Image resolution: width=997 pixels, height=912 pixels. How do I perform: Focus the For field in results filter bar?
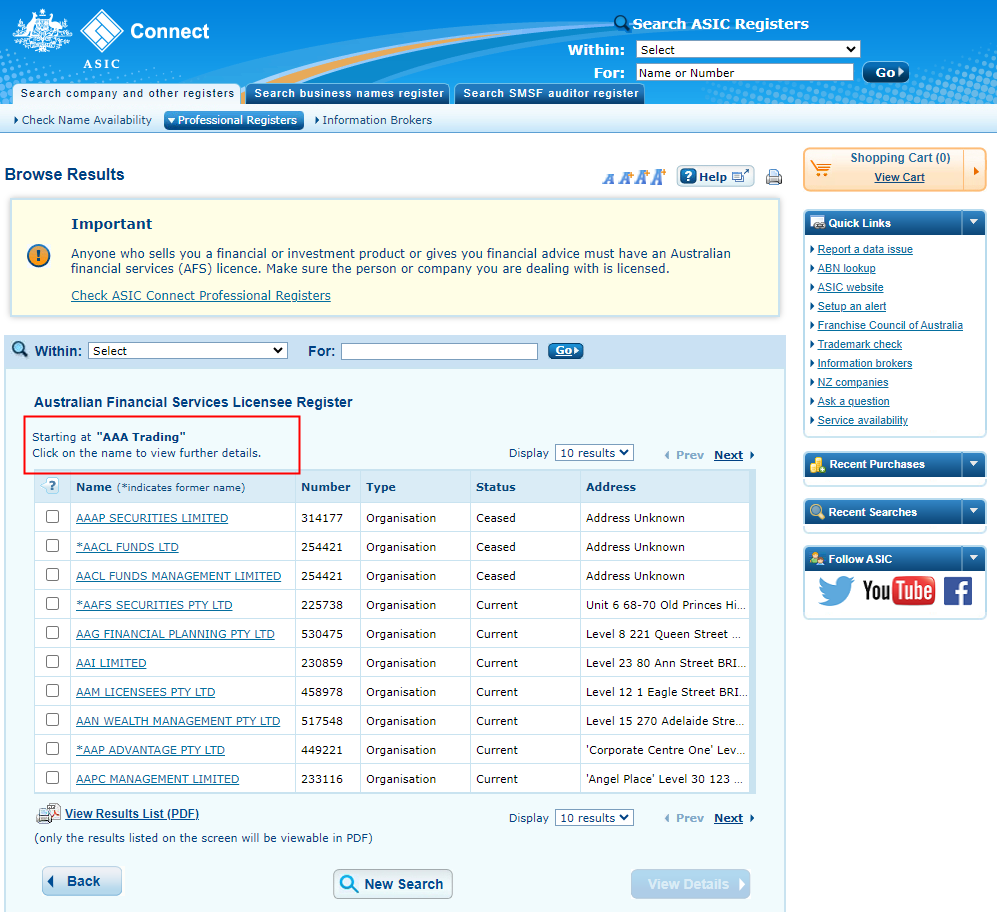[439, 351]
